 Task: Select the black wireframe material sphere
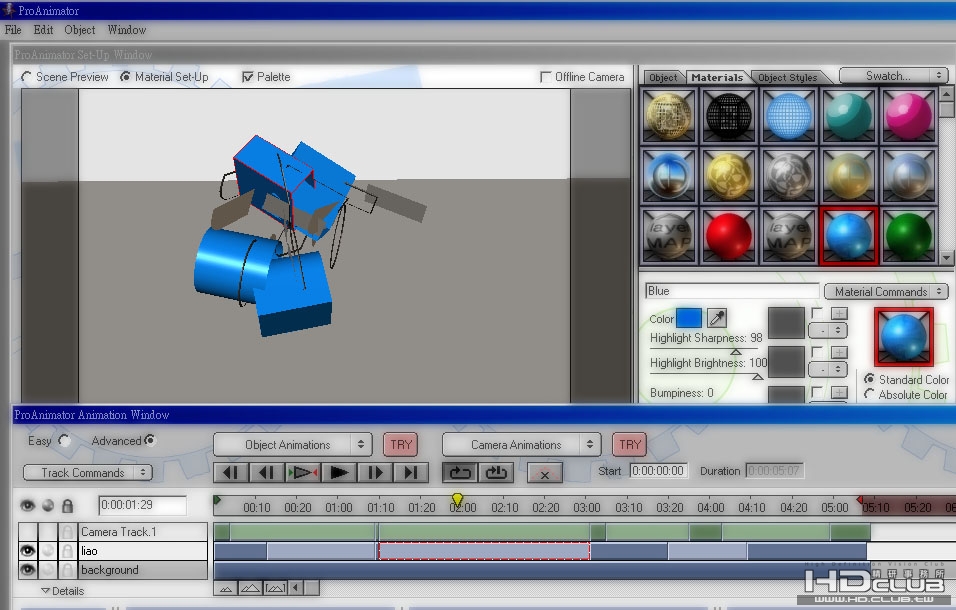[729, 116]
